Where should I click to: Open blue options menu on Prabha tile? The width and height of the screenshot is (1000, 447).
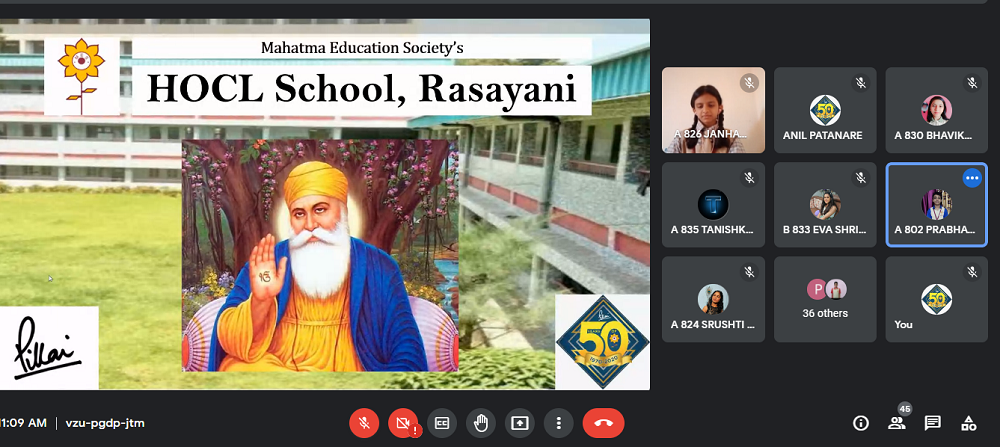coord(971,178)
